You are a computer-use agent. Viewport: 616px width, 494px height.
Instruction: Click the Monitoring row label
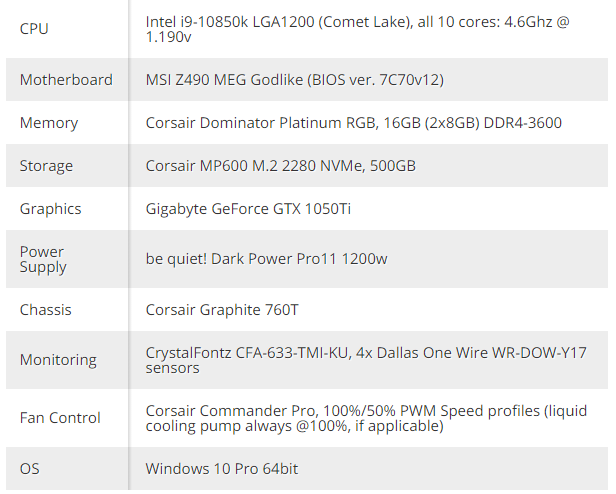[58, 360]
